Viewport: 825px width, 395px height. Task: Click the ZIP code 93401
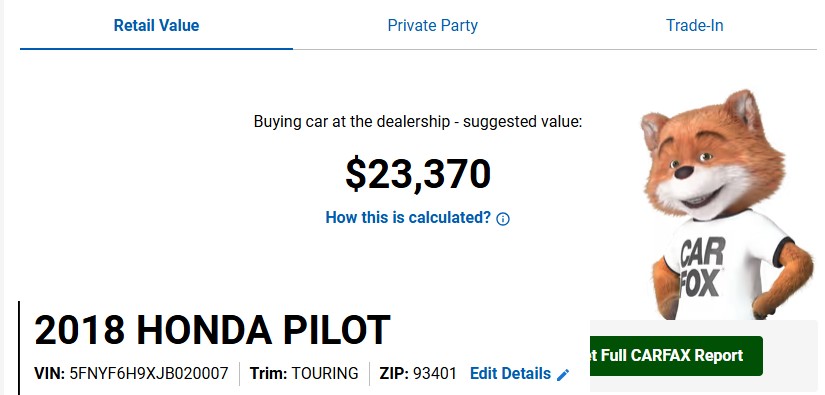tap(435, 373)
